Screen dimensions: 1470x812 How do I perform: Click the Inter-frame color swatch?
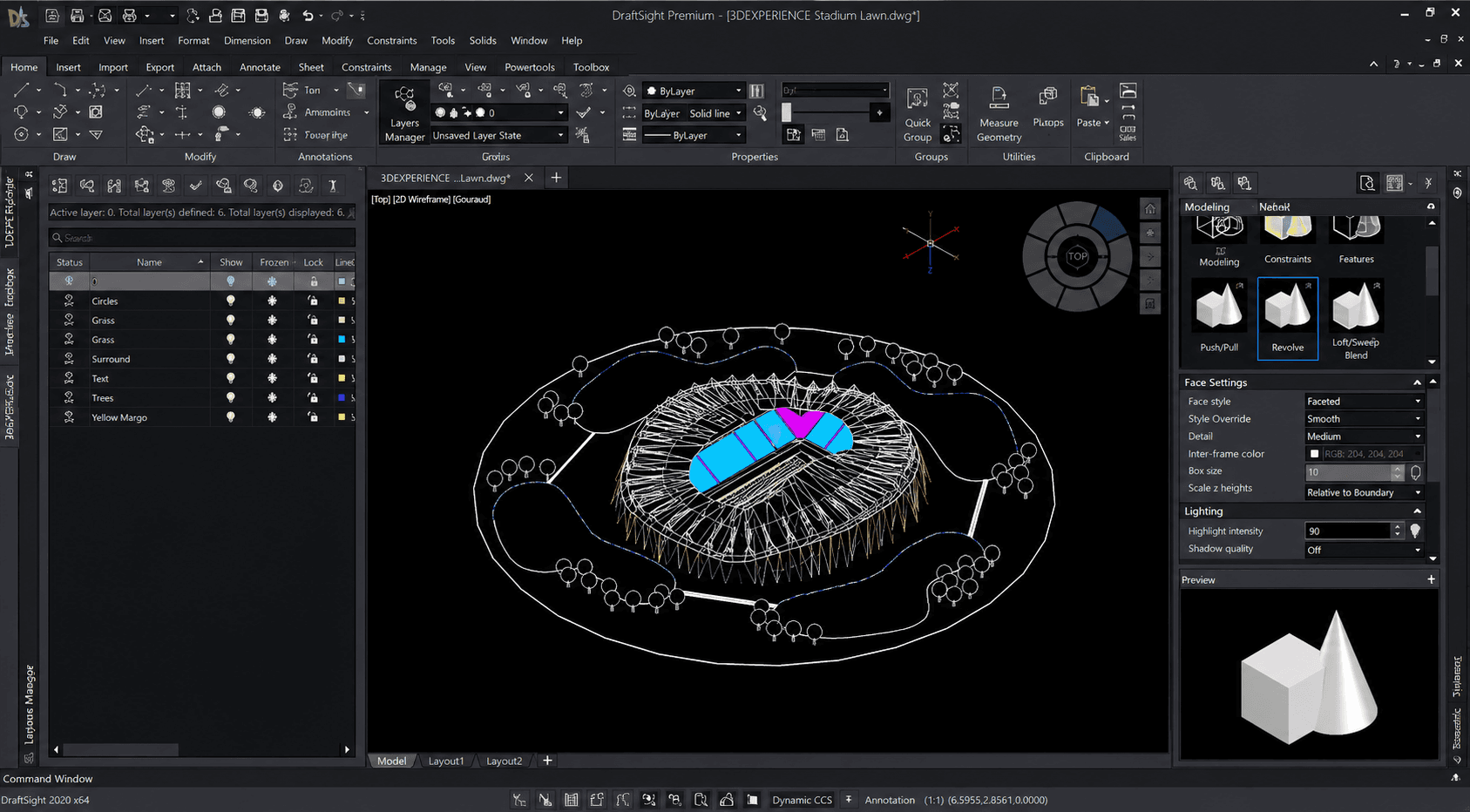click(1314, 454)
